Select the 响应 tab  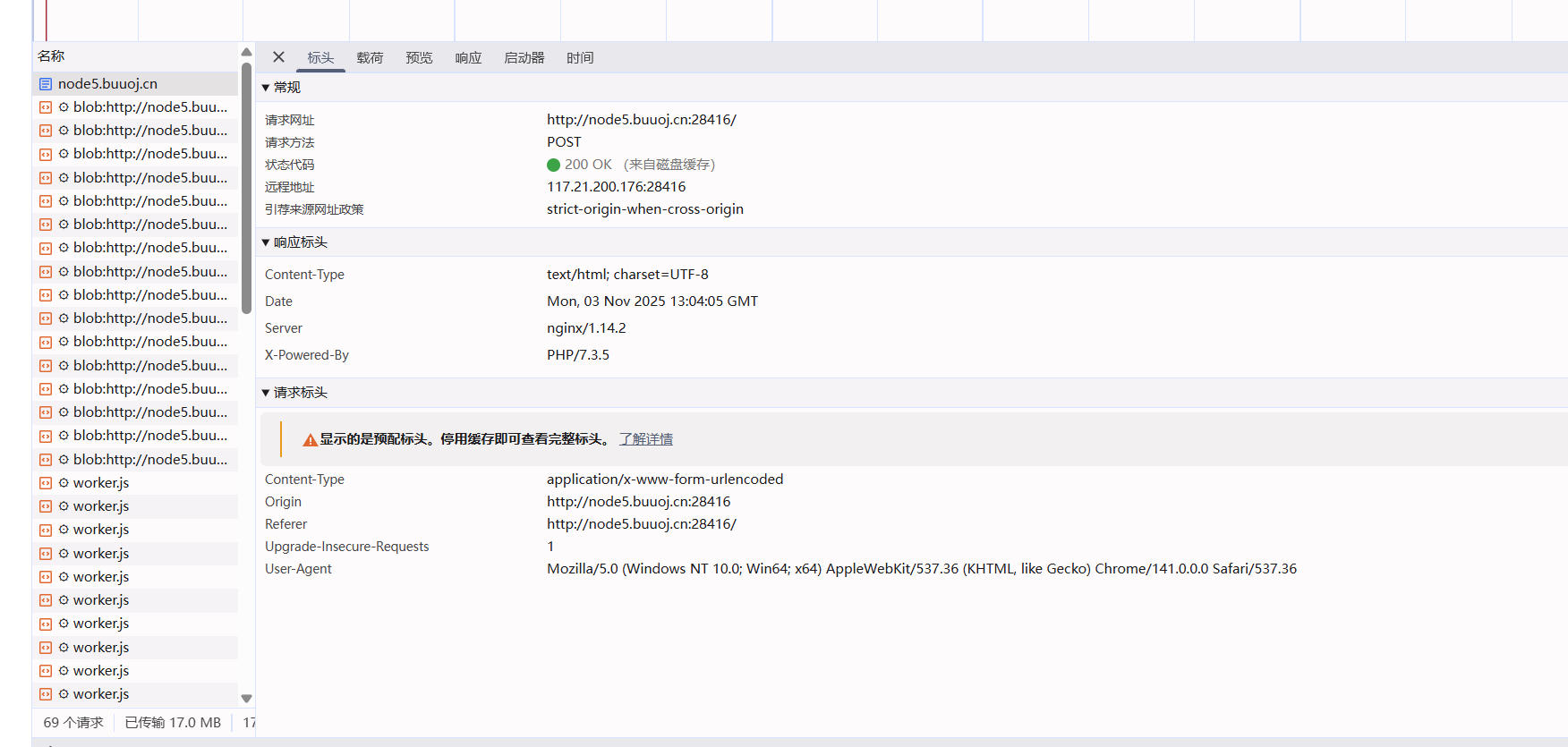[x=468, y=58]
